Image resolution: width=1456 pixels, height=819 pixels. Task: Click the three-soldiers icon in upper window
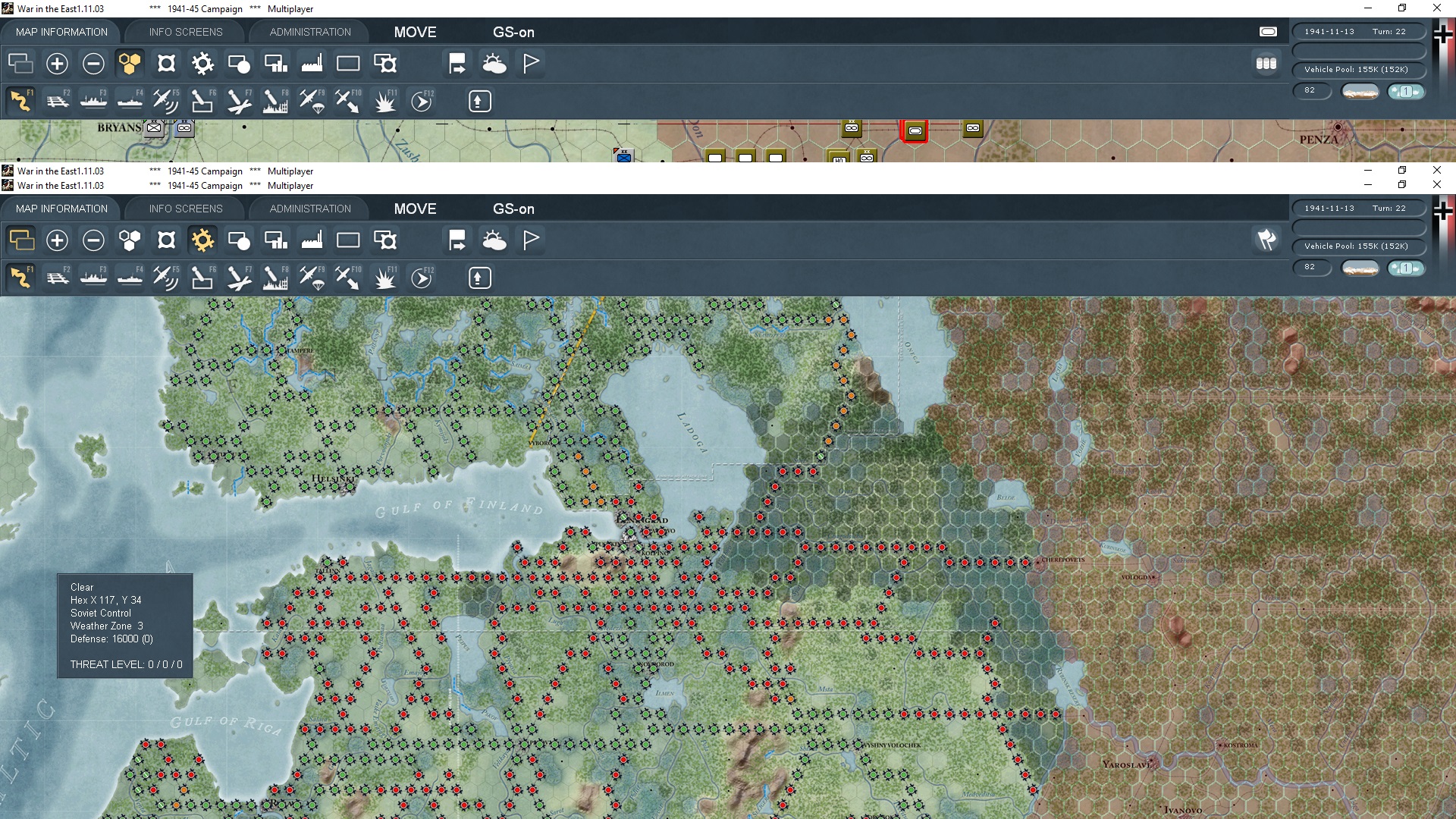pos(1266,64)
